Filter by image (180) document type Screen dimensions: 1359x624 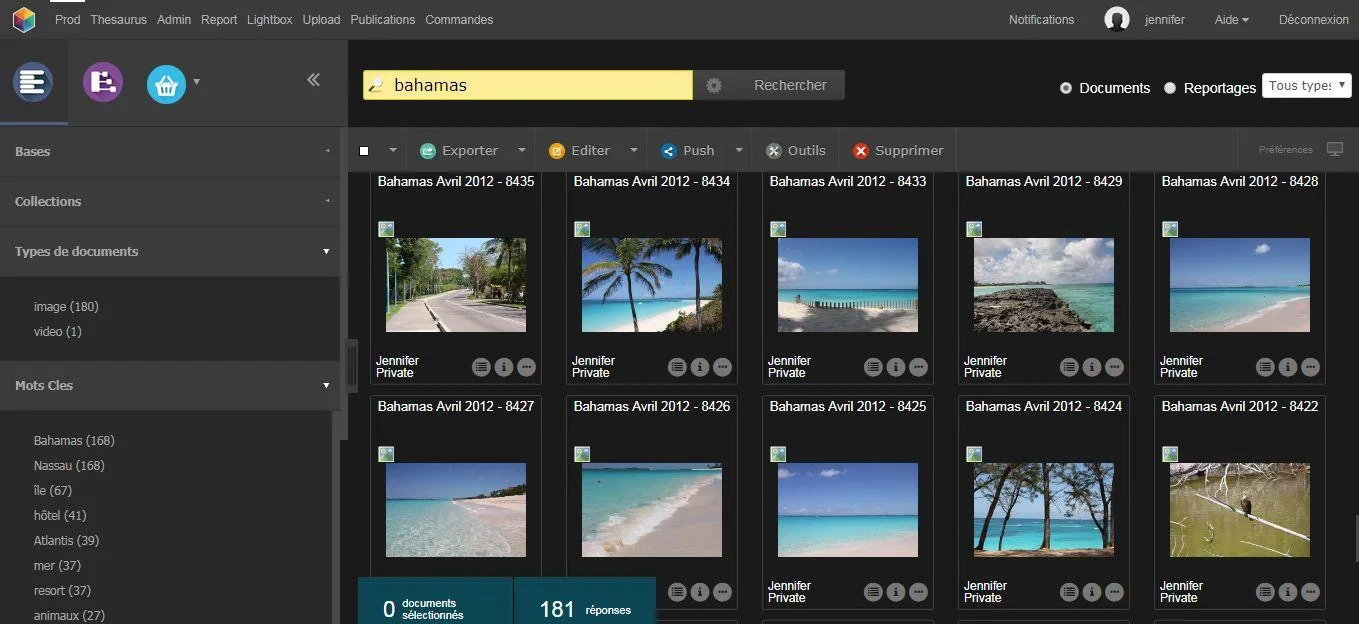point(66,307)
